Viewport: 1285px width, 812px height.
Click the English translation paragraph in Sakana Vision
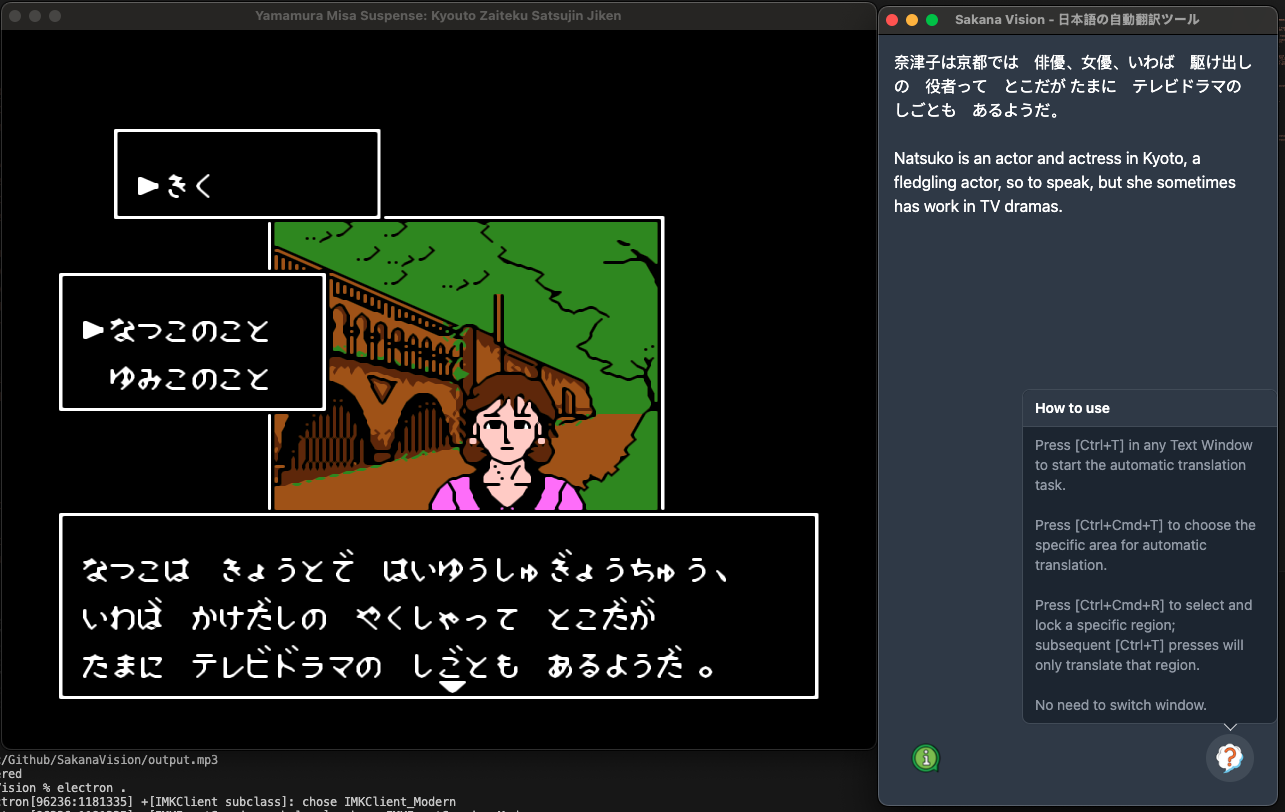(x=1065, y=182)
